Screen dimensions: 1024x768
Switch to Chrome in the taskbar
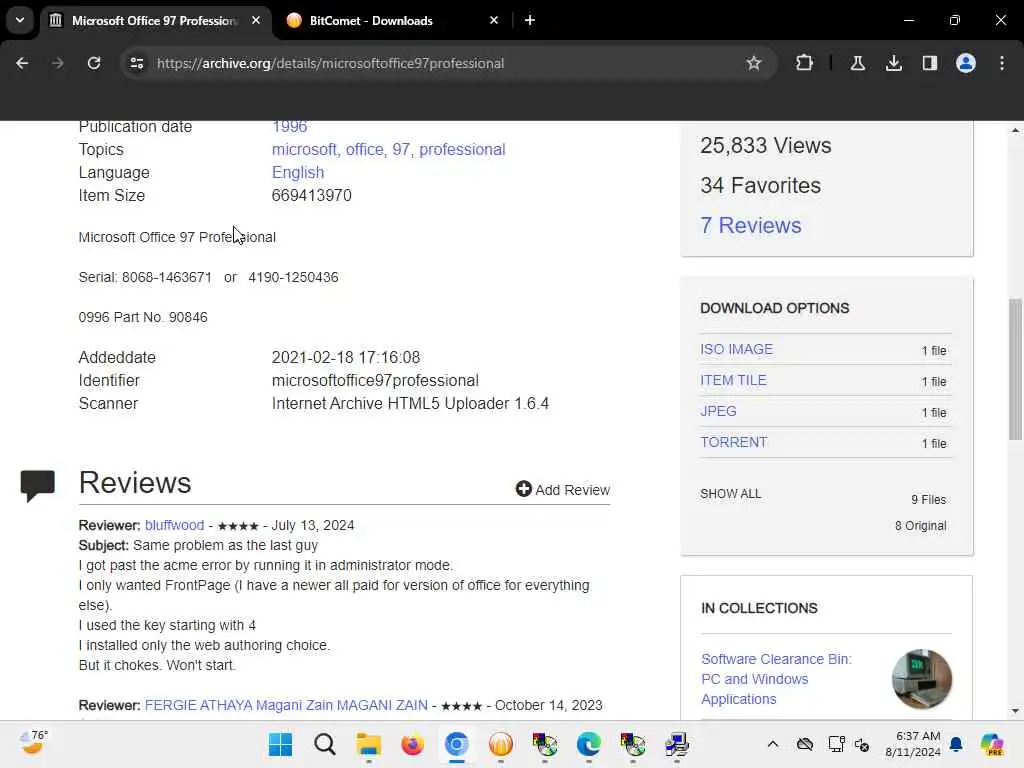pos(456,744)
